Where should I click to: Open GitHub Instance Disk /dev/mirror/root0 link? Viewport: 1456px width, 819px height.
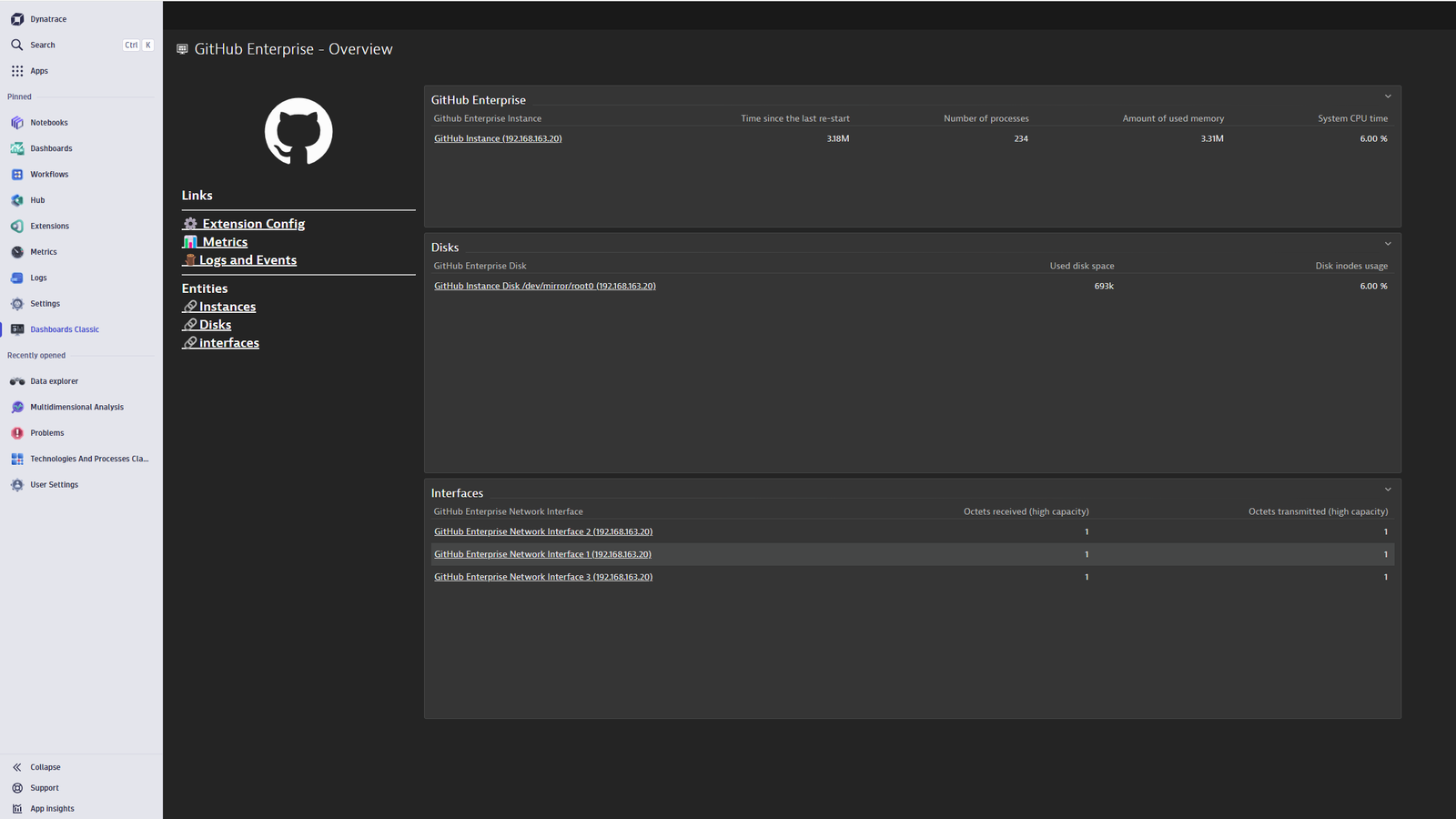click(x=545, y=286)
